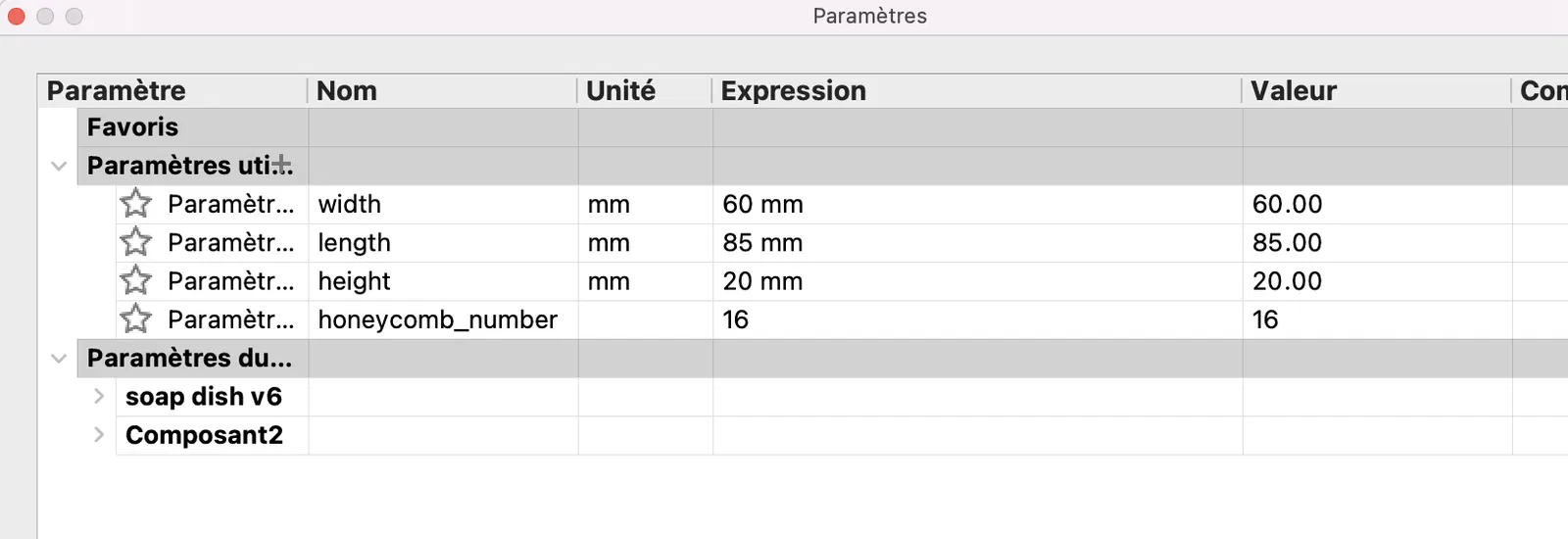The image size is (1568, 539).
Task: Collapse the Paramètres utilisateur section
Action: point(59,166)
